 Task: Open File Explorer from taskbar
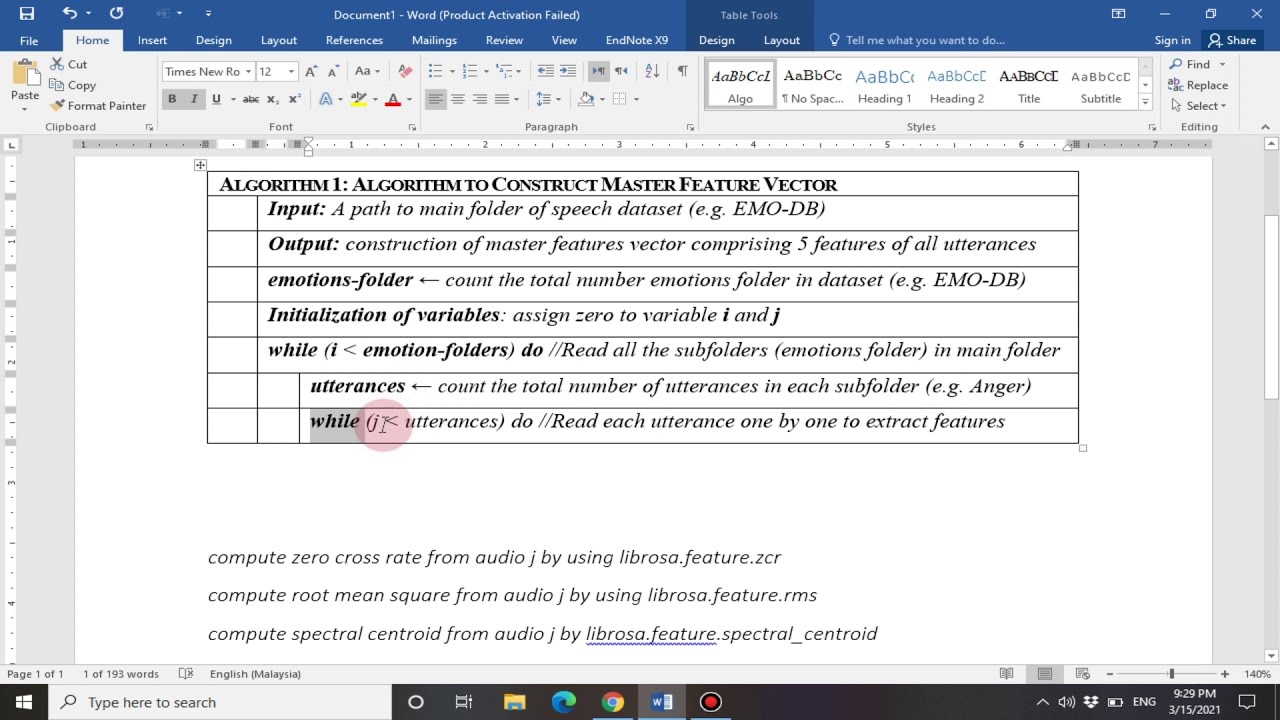coord(514,702)
